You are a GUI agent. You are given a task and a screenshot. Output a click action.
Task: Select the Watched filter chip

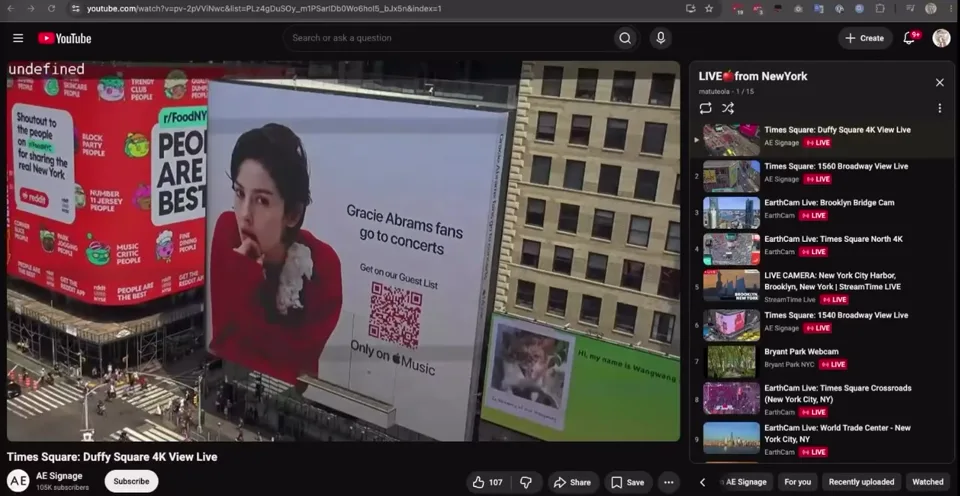click(928, 482)
